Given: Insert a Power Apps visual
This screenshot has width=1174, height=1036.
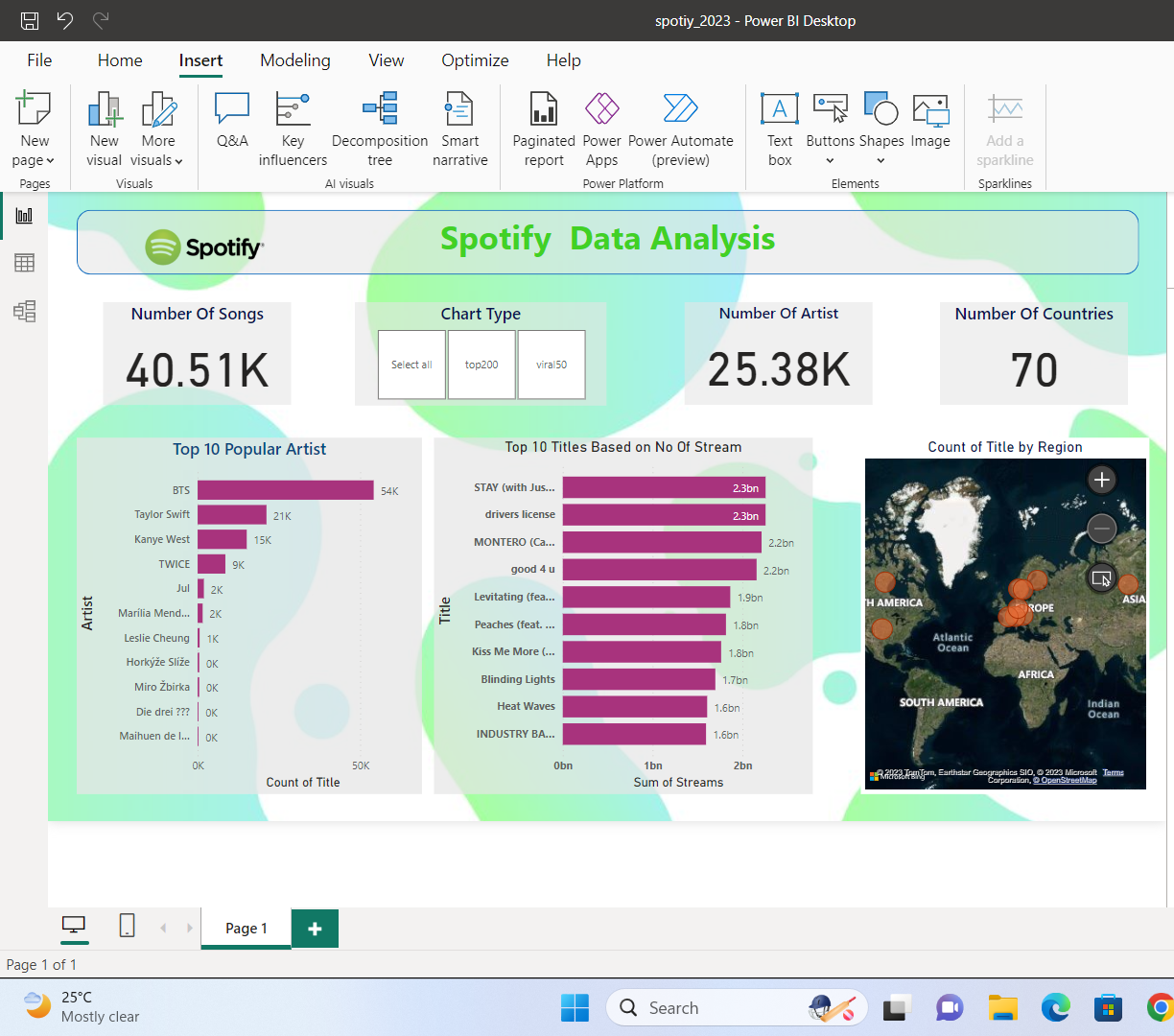Looking at the screenshot, I should (x=601, y=128).
